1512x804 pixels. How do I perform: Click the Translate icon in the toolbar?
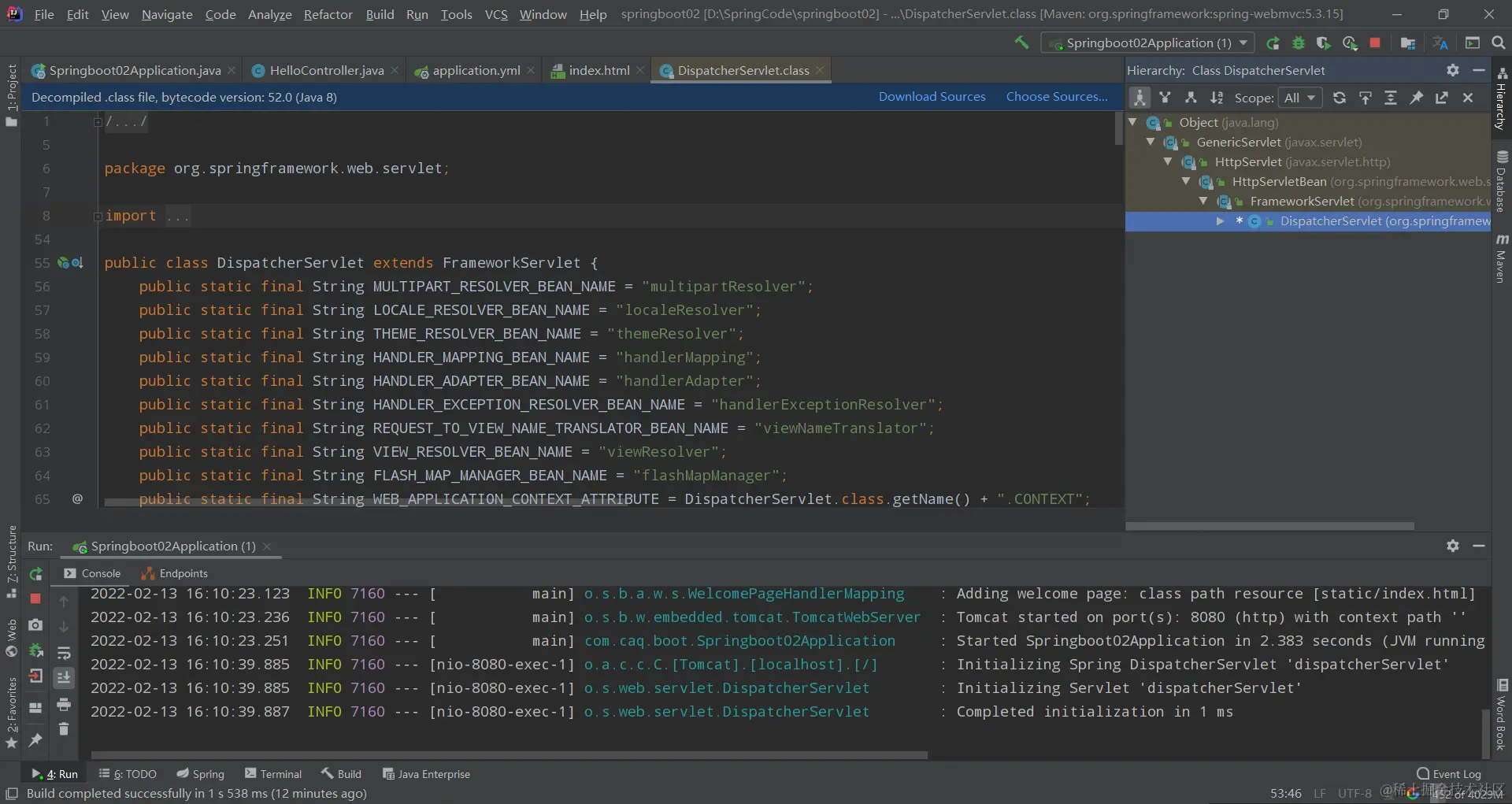coord(1440,43)
